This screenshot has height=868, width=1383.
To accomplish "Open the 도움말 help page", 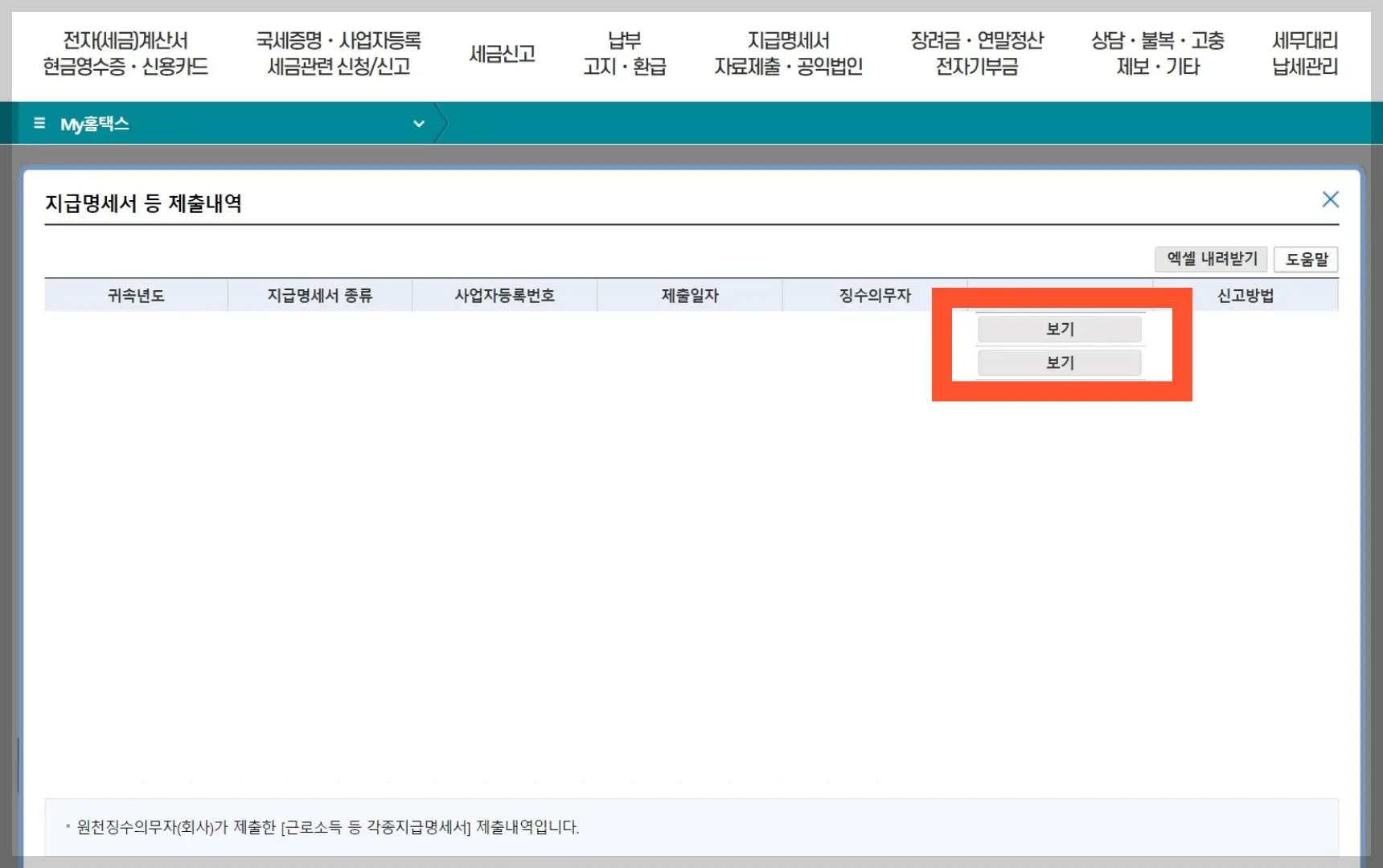I will point(1306,259).
